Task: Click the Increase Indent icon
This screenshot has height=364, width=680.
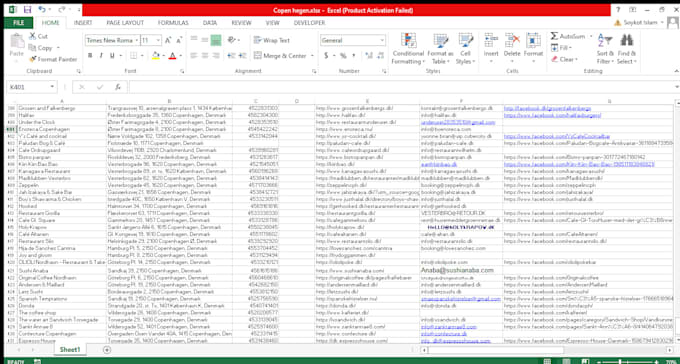Action: (242, 56)
